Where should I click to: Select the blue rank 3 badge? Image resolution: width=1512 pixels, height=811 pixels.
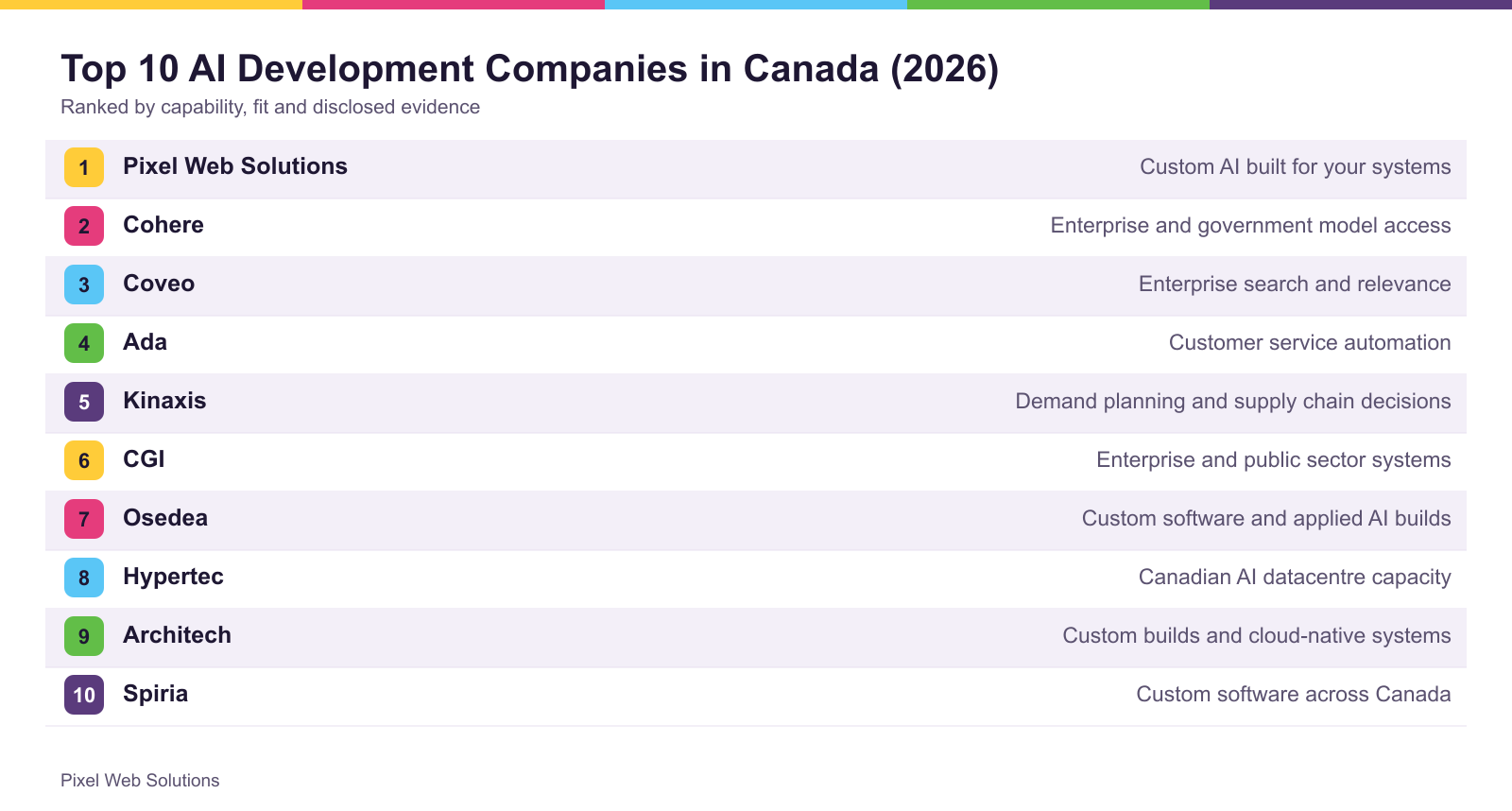84,285
